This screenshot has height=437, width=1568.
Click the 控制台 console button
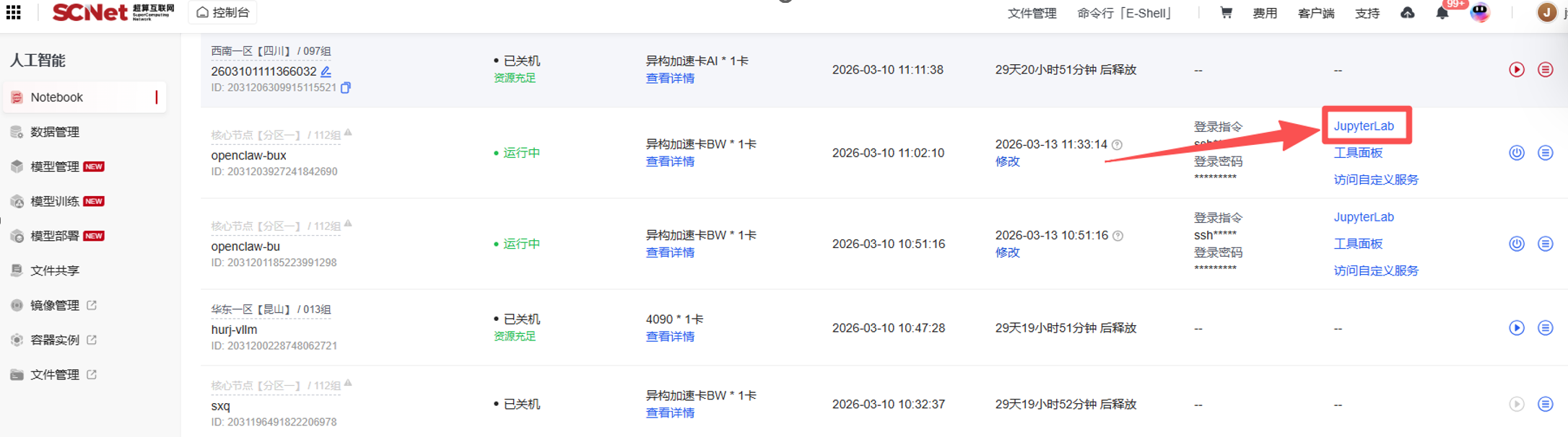pyautogui.click(x=223, y=12)
